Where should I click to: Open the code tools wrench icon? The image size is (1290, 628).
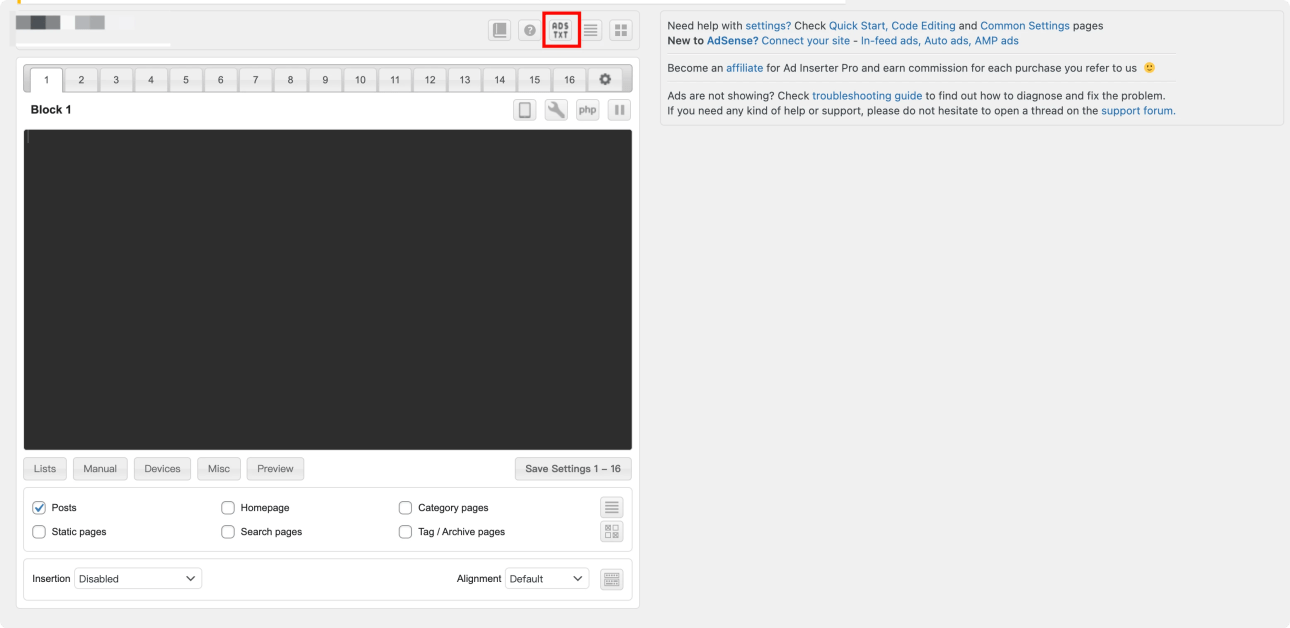click(556, 110)
